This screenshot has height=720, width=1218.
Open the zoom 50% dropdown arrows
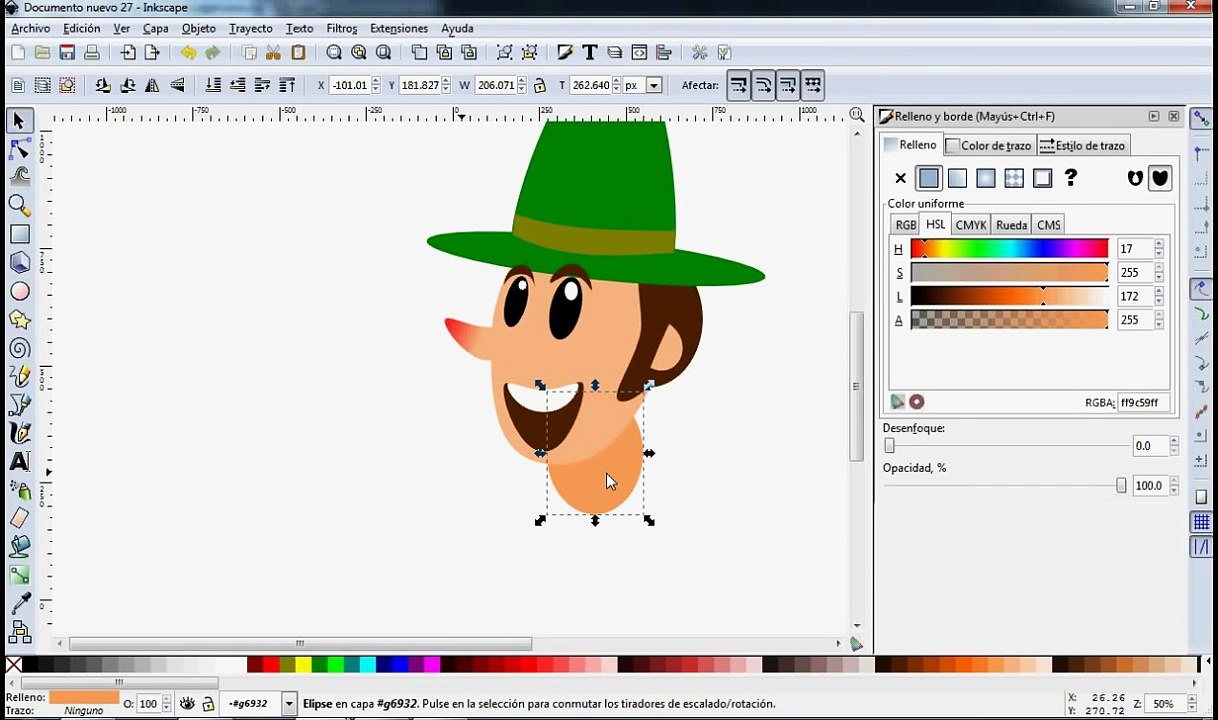pos(1193,704)
